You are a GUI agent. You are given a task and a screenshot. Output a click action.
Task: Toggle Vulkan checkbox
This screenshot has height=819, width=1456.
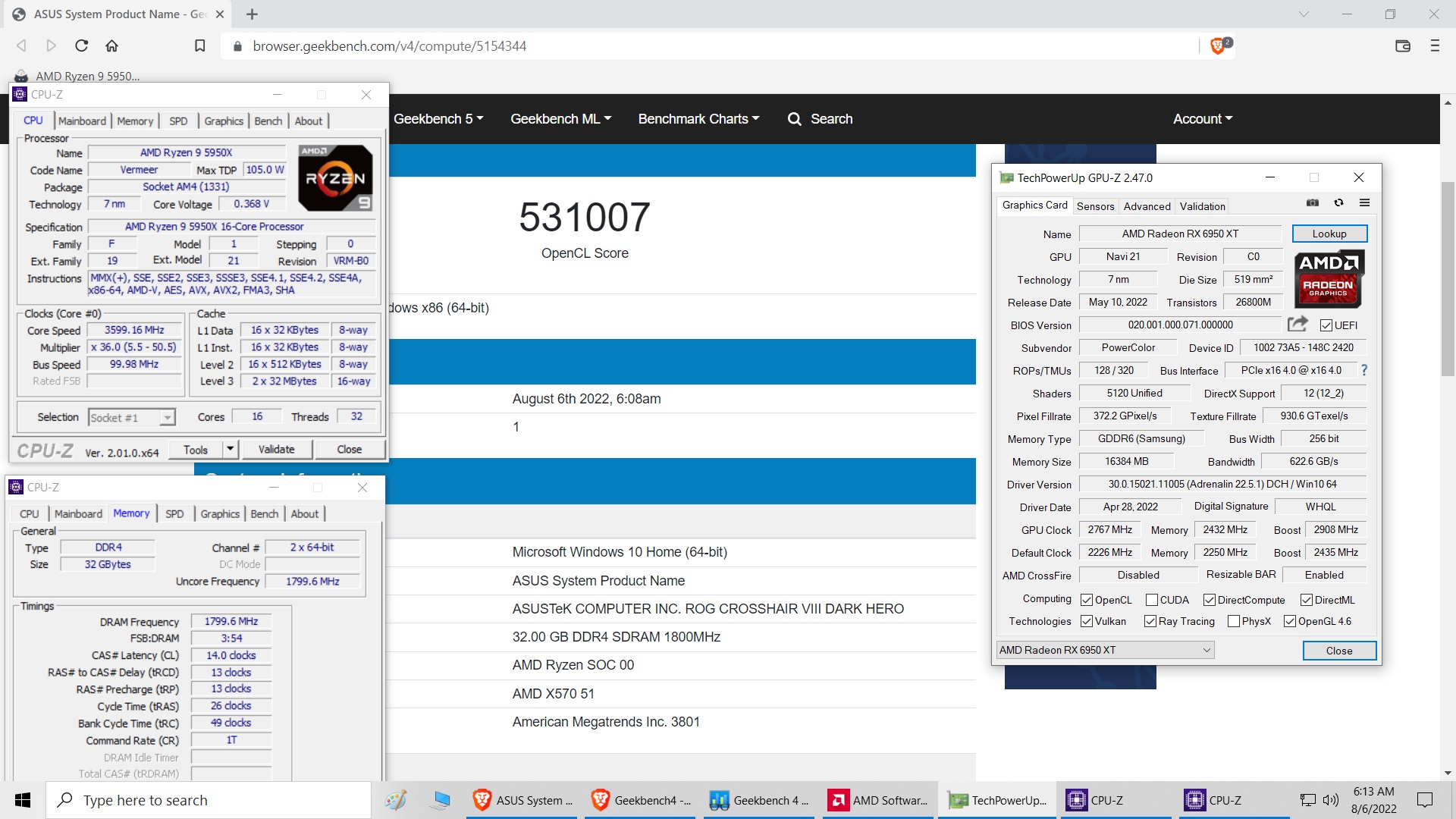pyautogui.click(x=1087, y=621)
